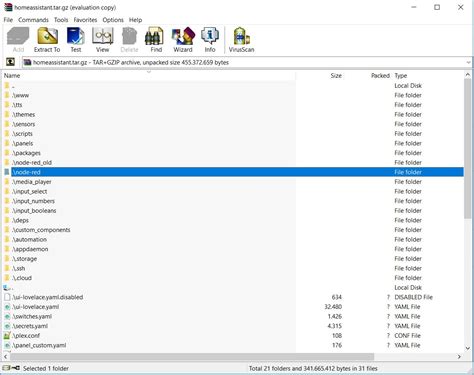Open the Tools menu
This screenshot has width=474, height=375.
[x=61, y=20]
